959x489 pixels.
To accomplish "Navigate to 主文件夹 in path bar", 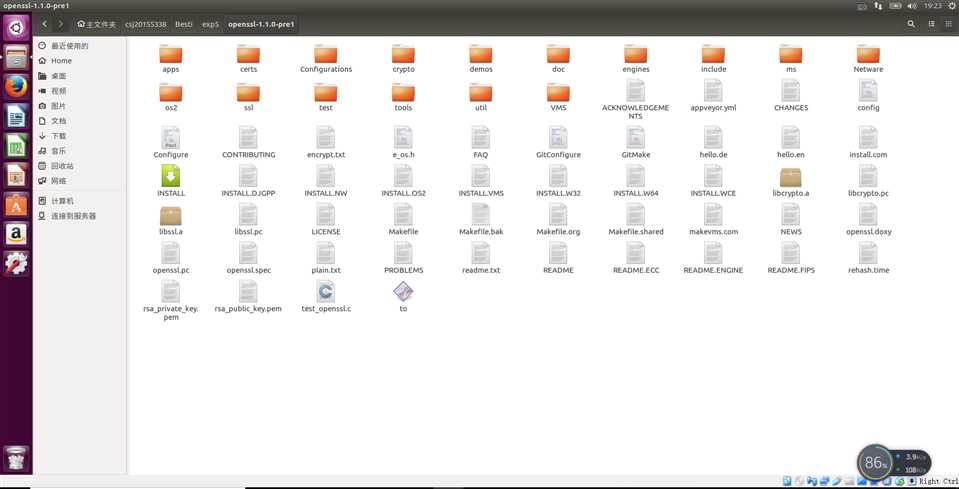I will (97, 24).
